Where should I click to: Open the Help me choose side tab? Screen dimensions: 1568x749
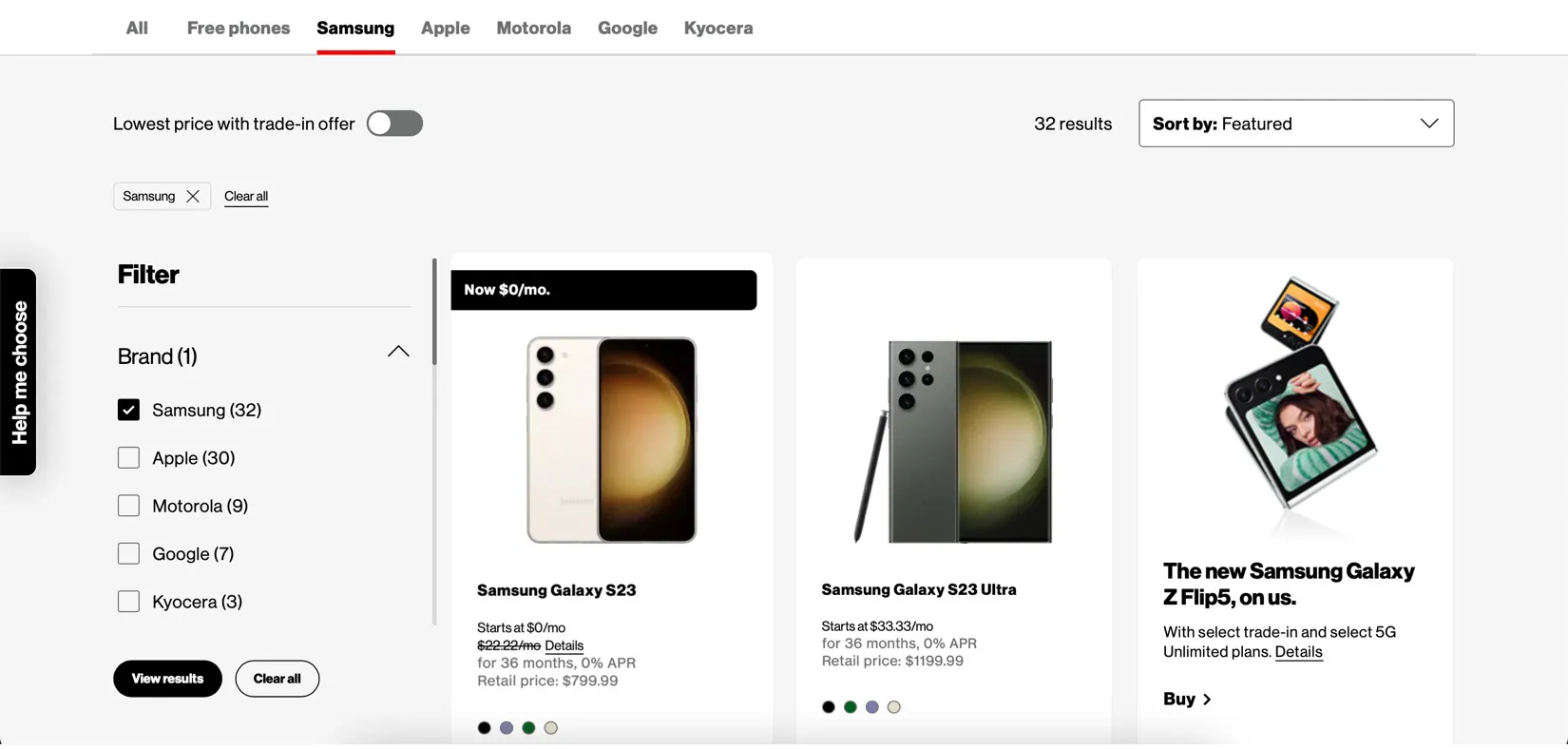click(x=19, y=373)
